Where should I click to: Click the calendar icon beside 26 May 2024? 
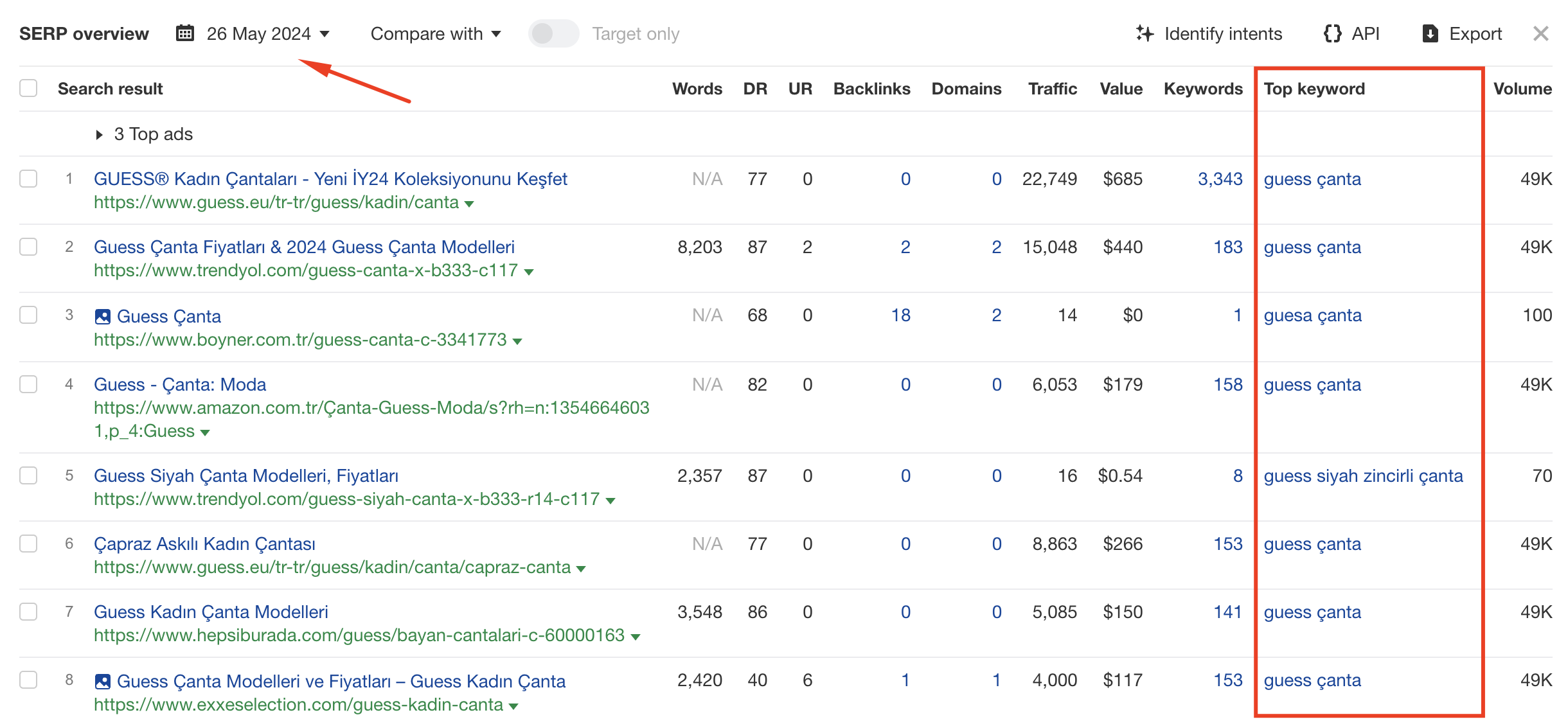tap(185, 33)
